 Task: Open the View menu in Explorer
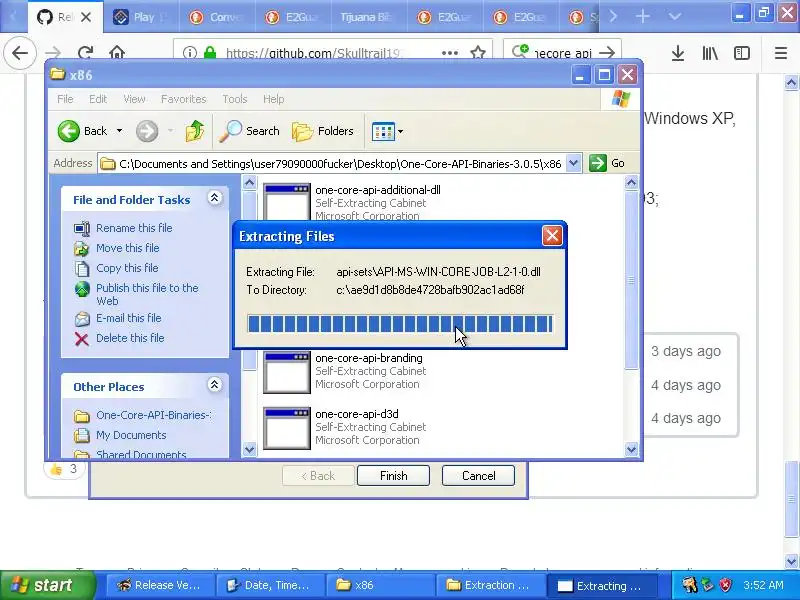134,99
